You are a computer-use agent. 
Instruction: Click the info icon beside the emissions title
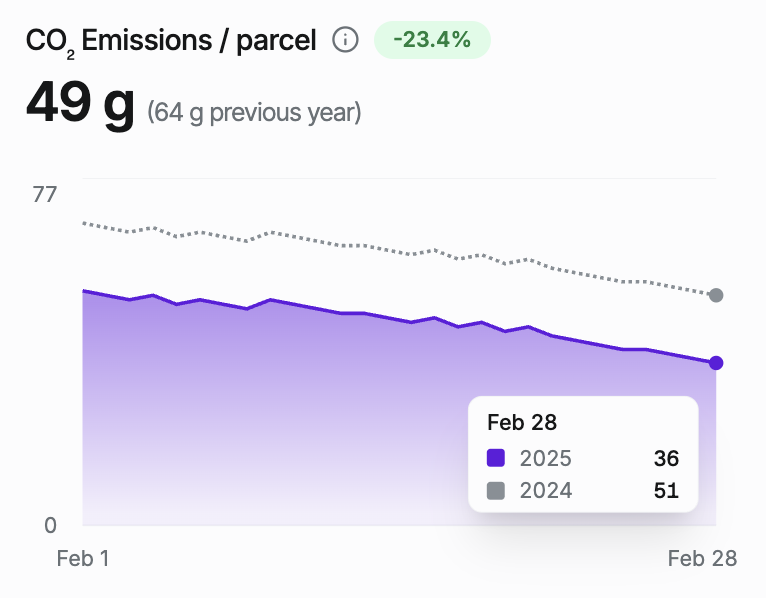tap(345, 41)
